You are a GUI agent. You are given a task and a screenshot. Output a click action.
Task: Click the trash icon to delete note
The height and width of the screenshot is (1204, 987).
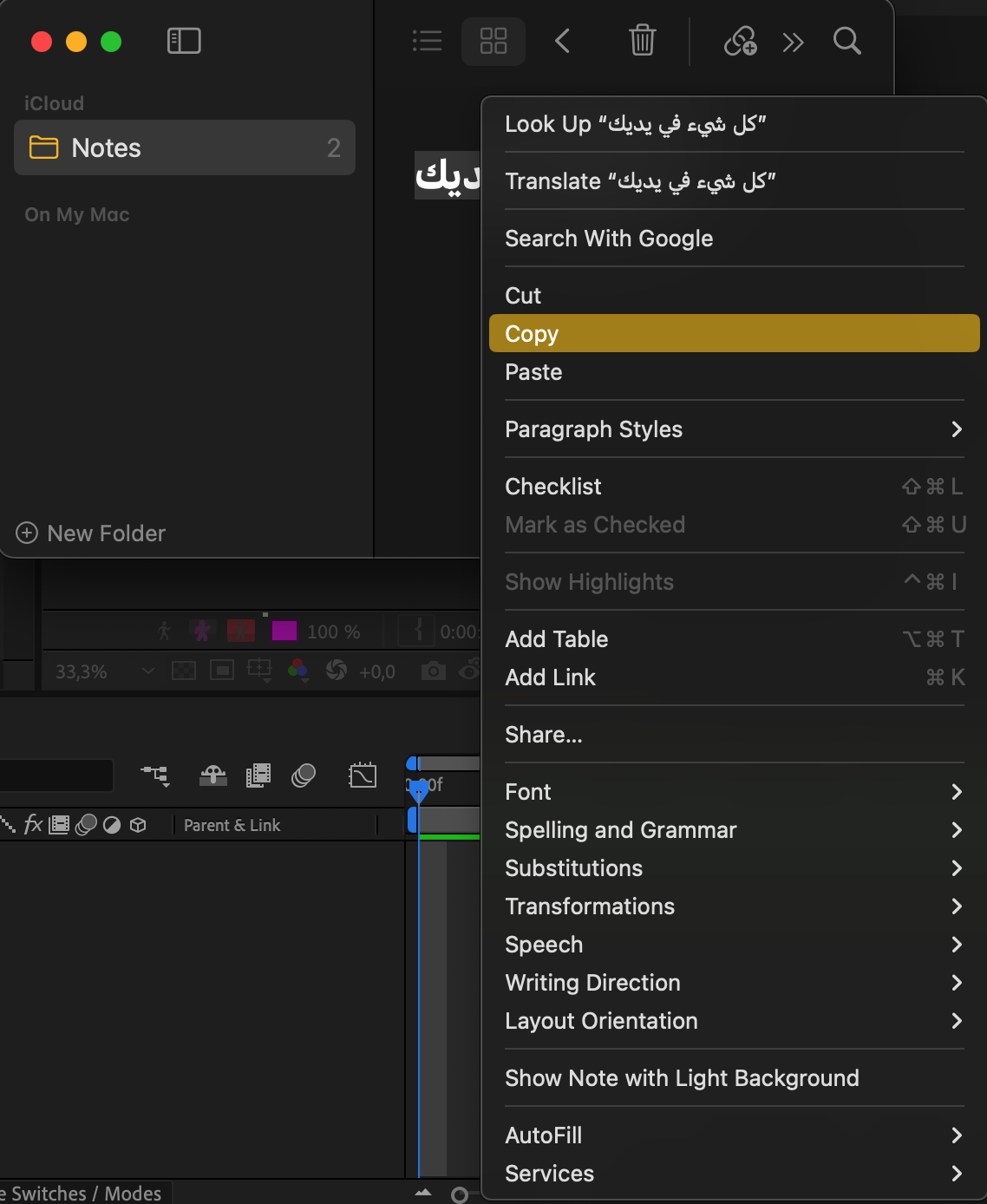(642, 41)
